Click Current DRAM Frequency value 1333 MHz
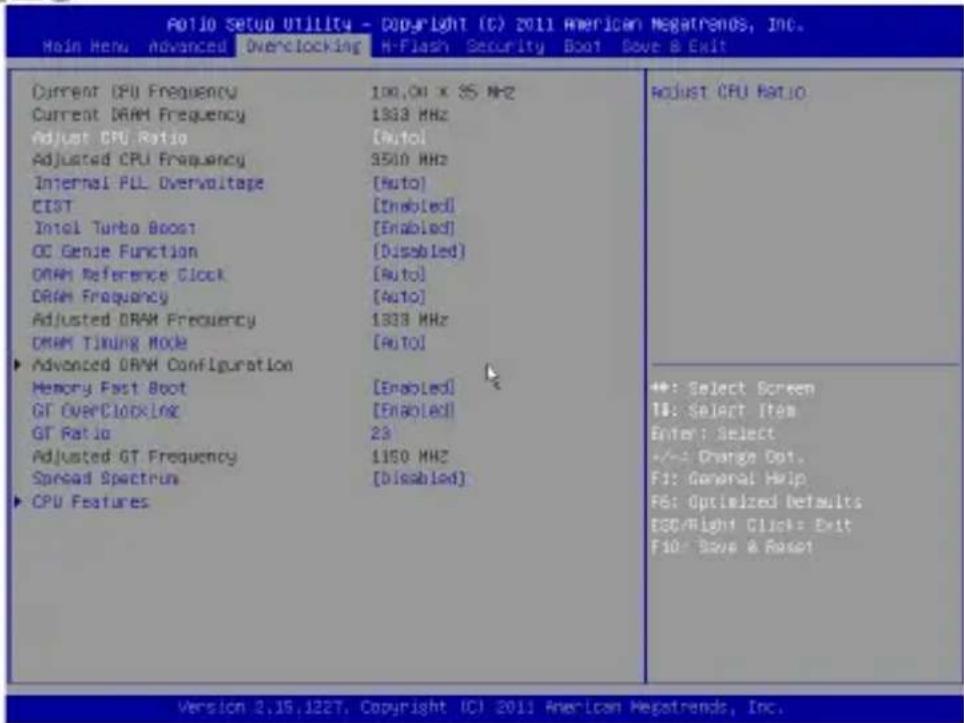Screen dimensions: 964x723 point(409,115)
